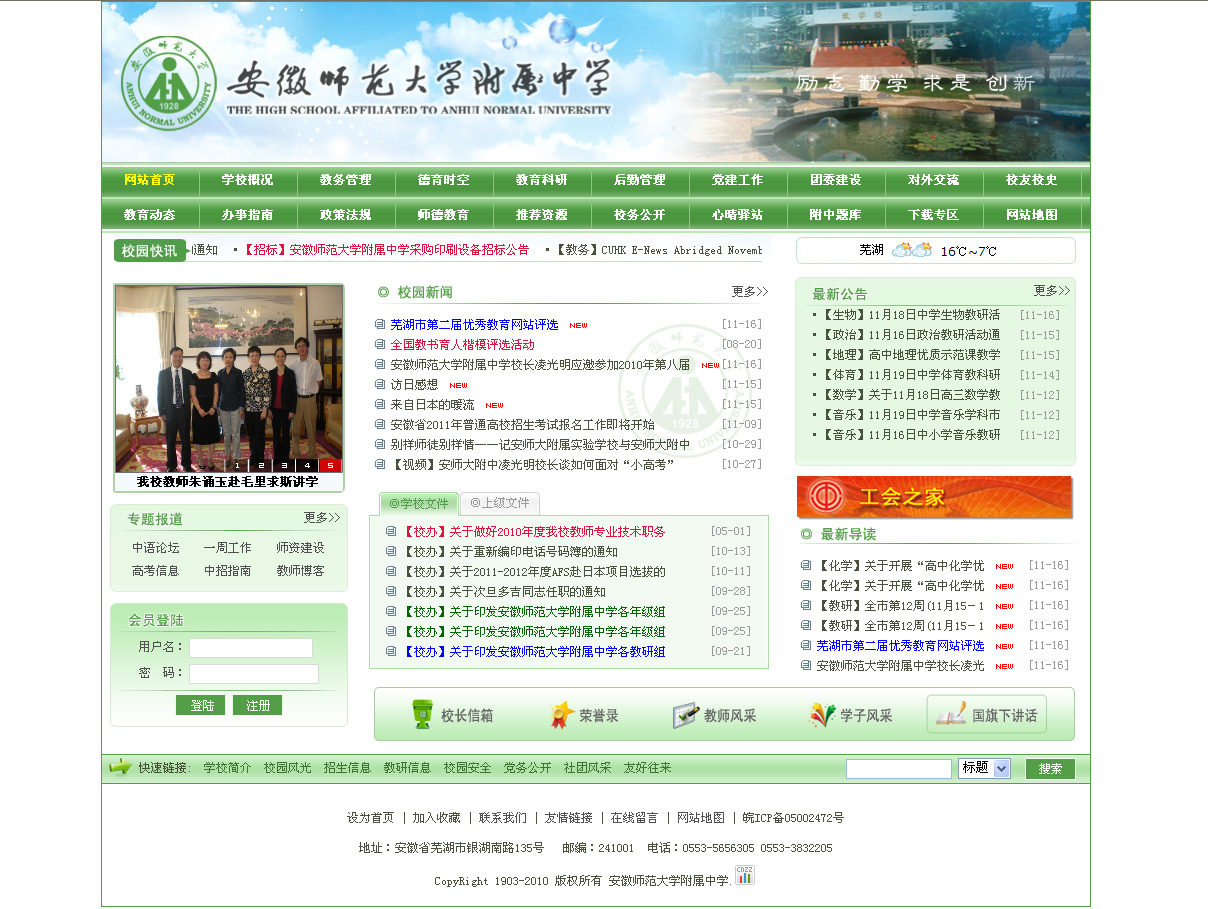Go to 网站首页 in navigation bar
1208x909 pixels.
coord(150,180)
